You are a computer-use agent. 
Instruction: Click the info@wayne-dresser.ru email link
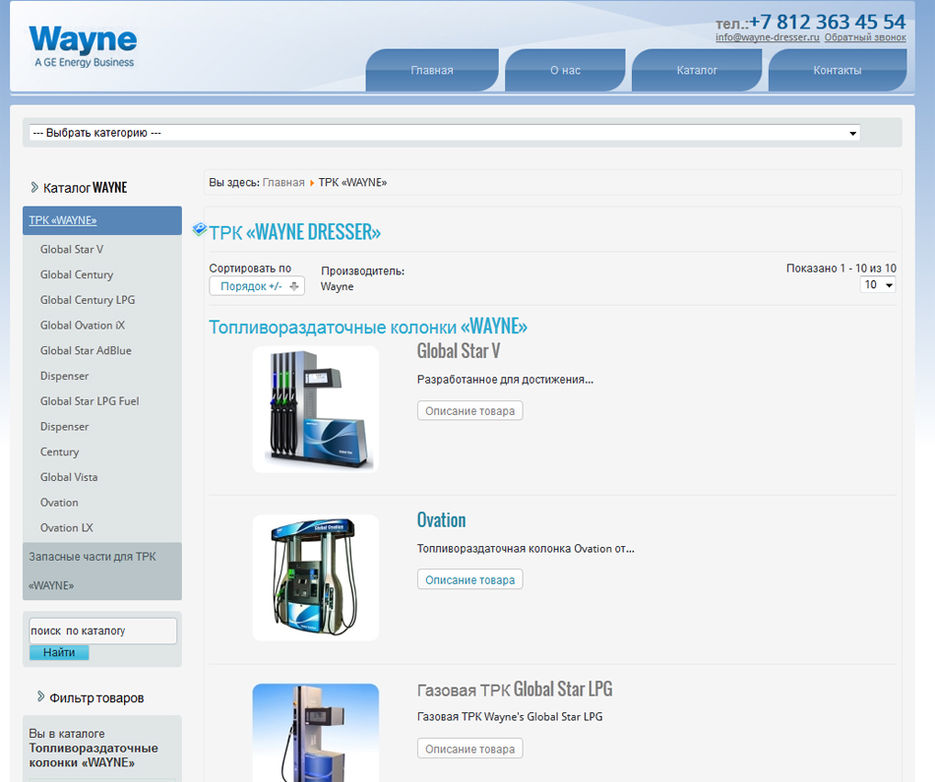coord(767,37)
